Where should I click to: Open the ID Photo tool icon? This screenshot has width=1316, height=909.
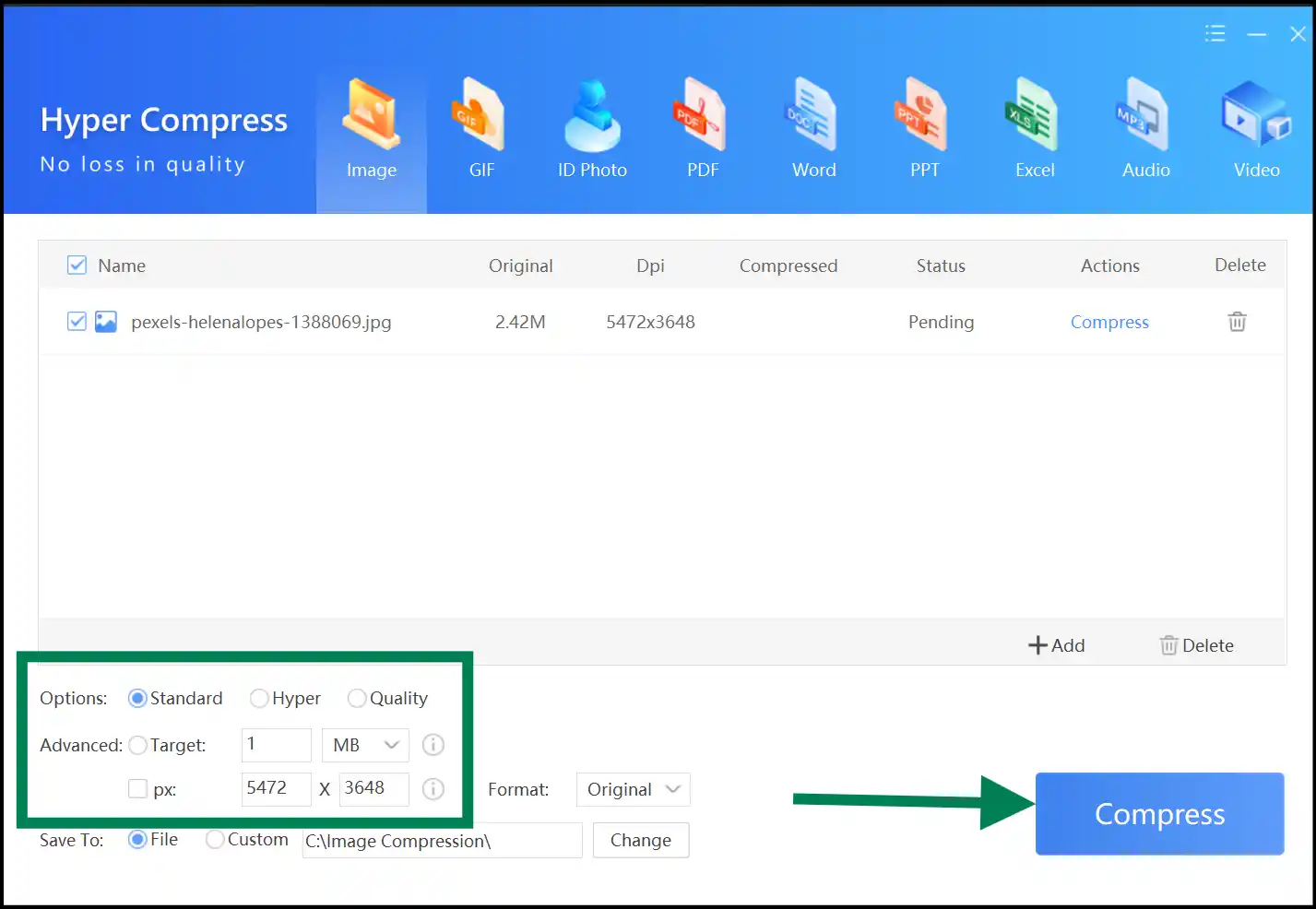(x=592, y=116)
